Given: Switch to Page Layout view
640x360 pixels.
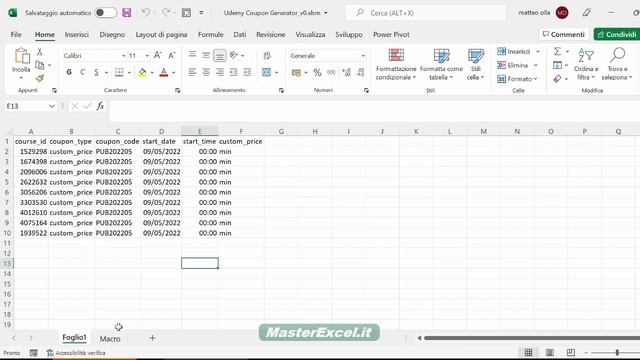Looking at the screenshot, I should [549, 353].
